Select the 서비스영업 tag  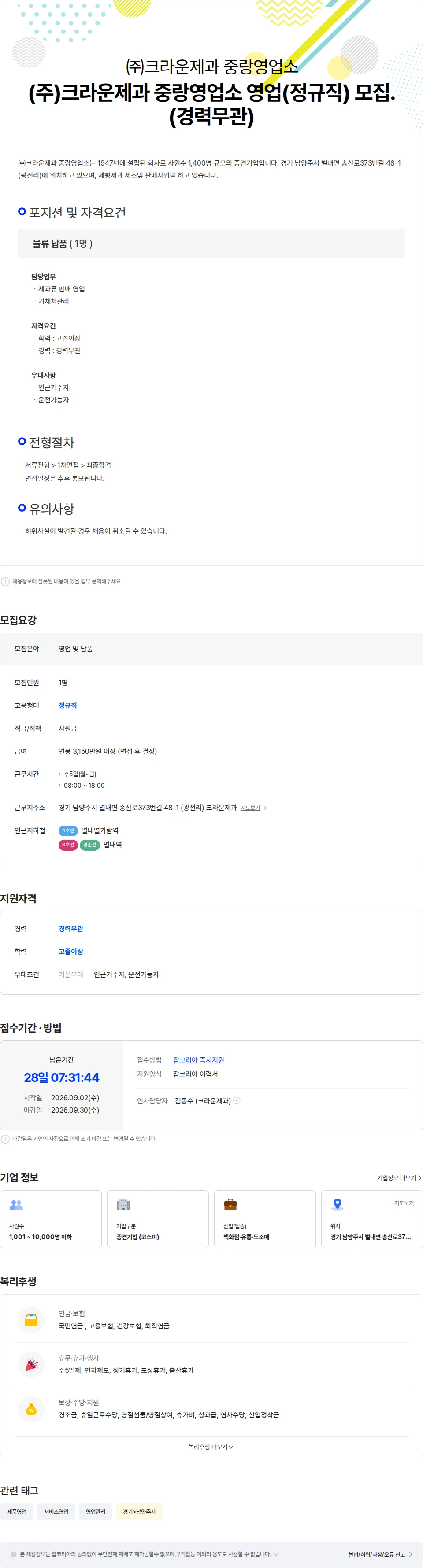56,1511
